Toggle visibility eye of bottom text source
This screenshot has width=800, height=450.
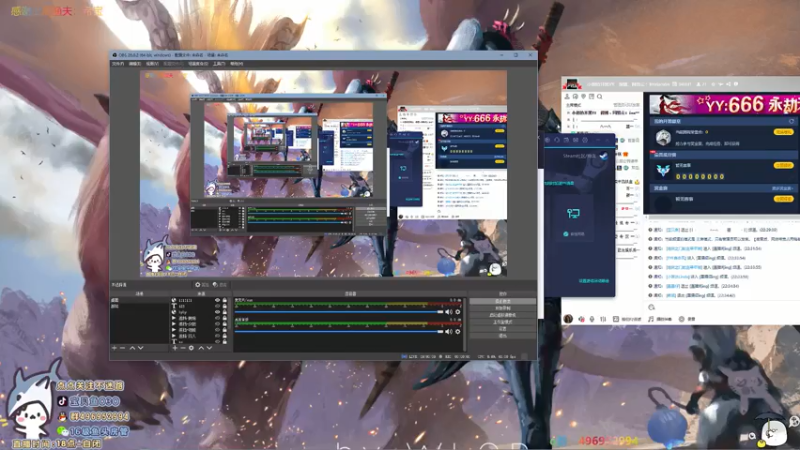click(217, 341)
